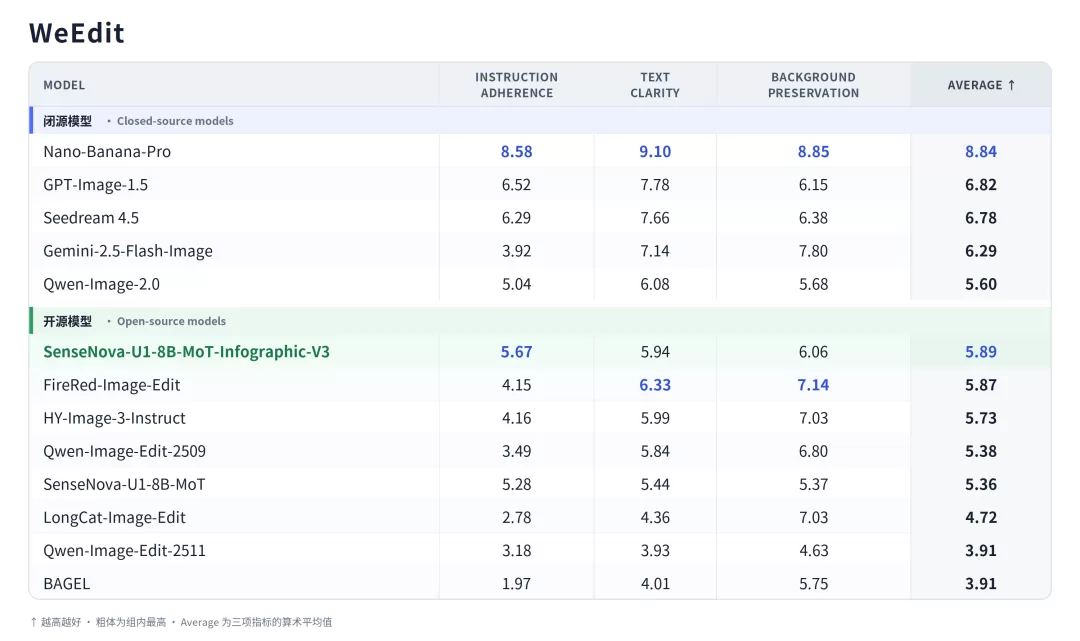This screenshot has height=641, width=1080.
Task: Select the FireRed-Image-Edit row
Action: pyautogui.click(x=540, y=384)
